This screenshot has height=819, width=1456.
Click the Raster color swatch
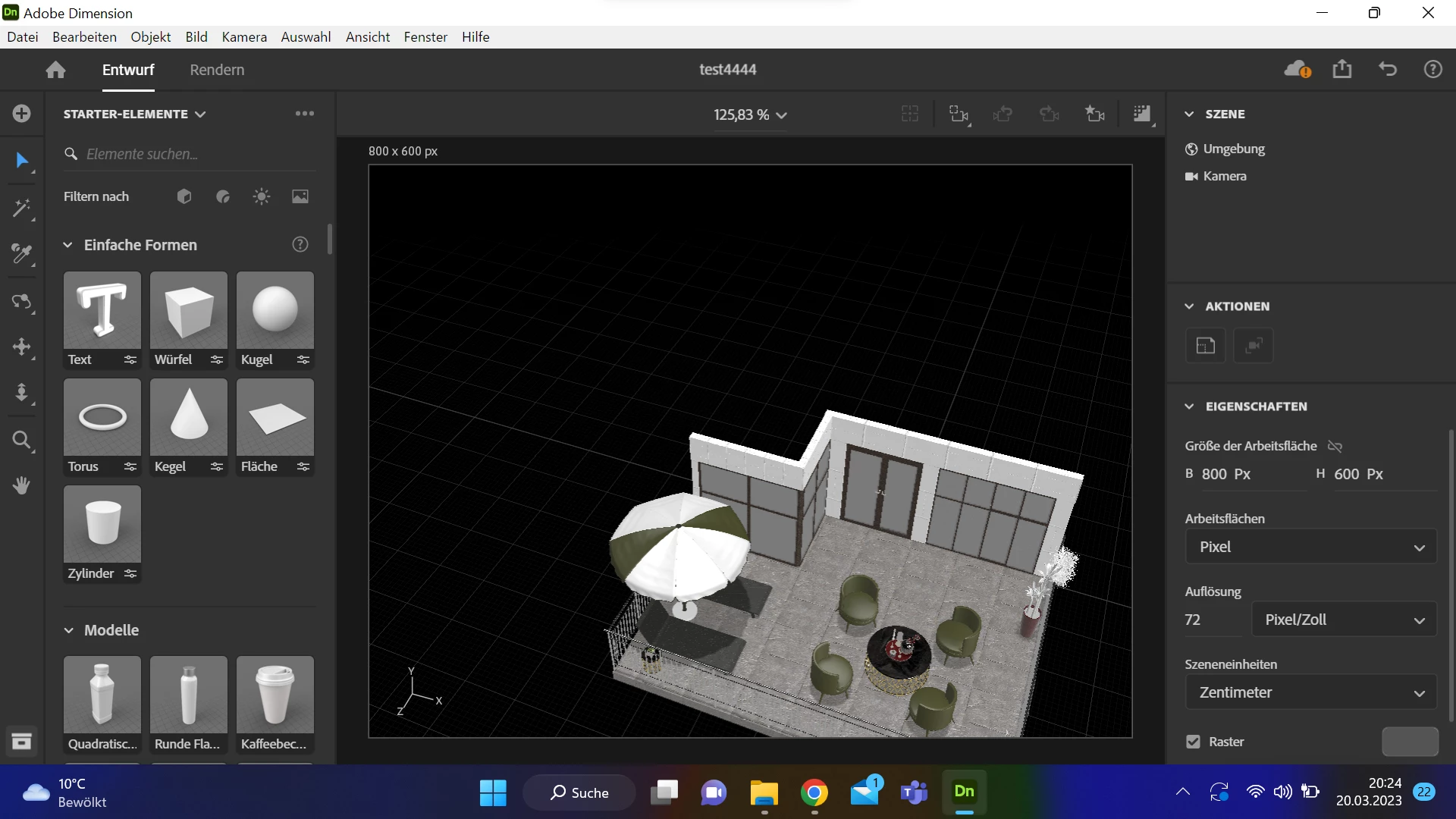1410,742
